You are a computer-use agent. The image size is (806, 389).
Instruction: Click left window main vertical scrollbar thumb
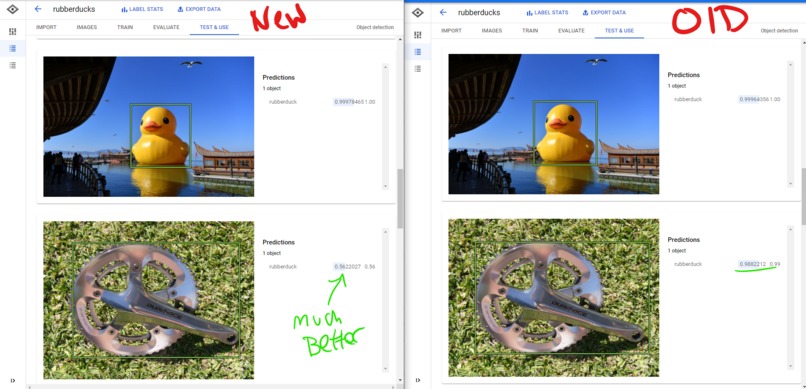[400, 198]
